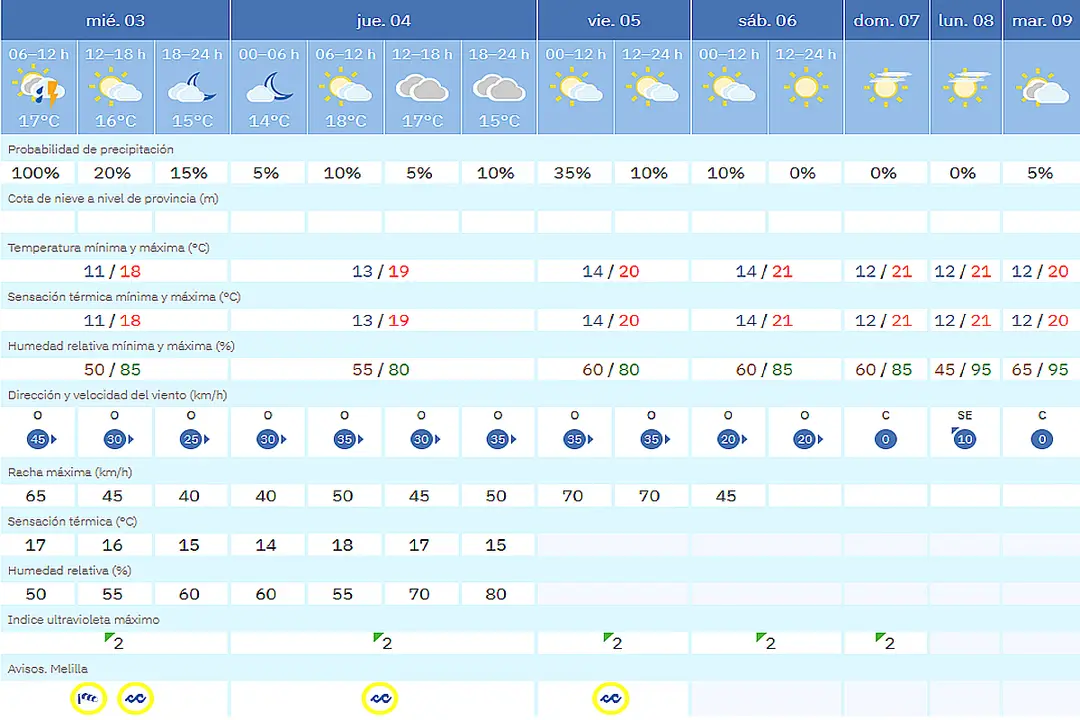This screenshot has height=720, width=1080.
Task: Click the hazy sun icon under dom. 07
Action: pyautogui.click(x=886, y=88)
